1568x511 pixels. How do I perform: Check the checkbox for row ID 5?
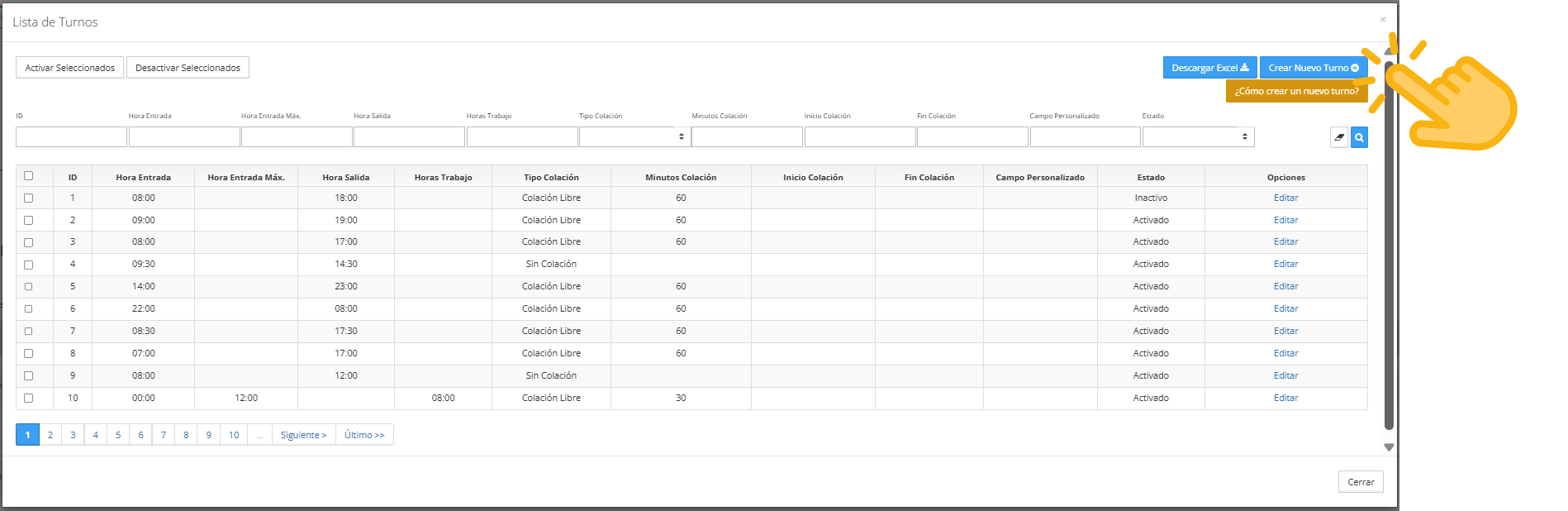pyautogui.click(x=28, y=287)
